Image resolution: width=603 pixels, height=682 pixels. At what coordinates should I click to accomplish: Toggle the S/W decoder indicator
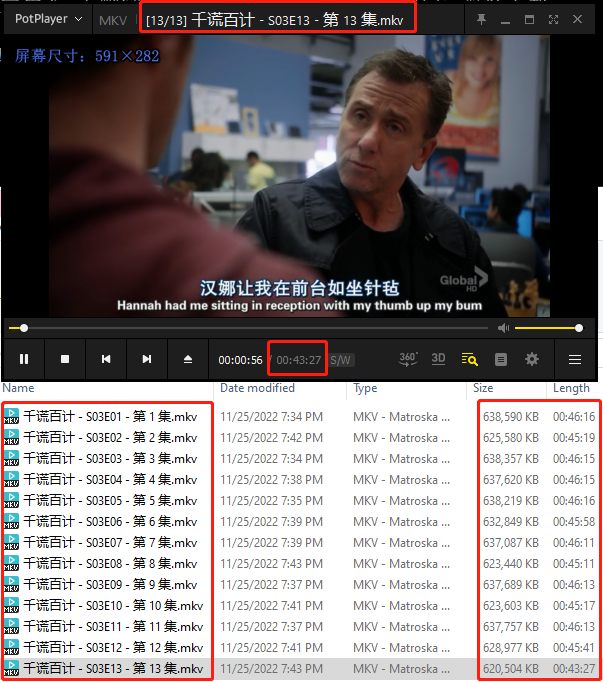[x=341, y=360]
